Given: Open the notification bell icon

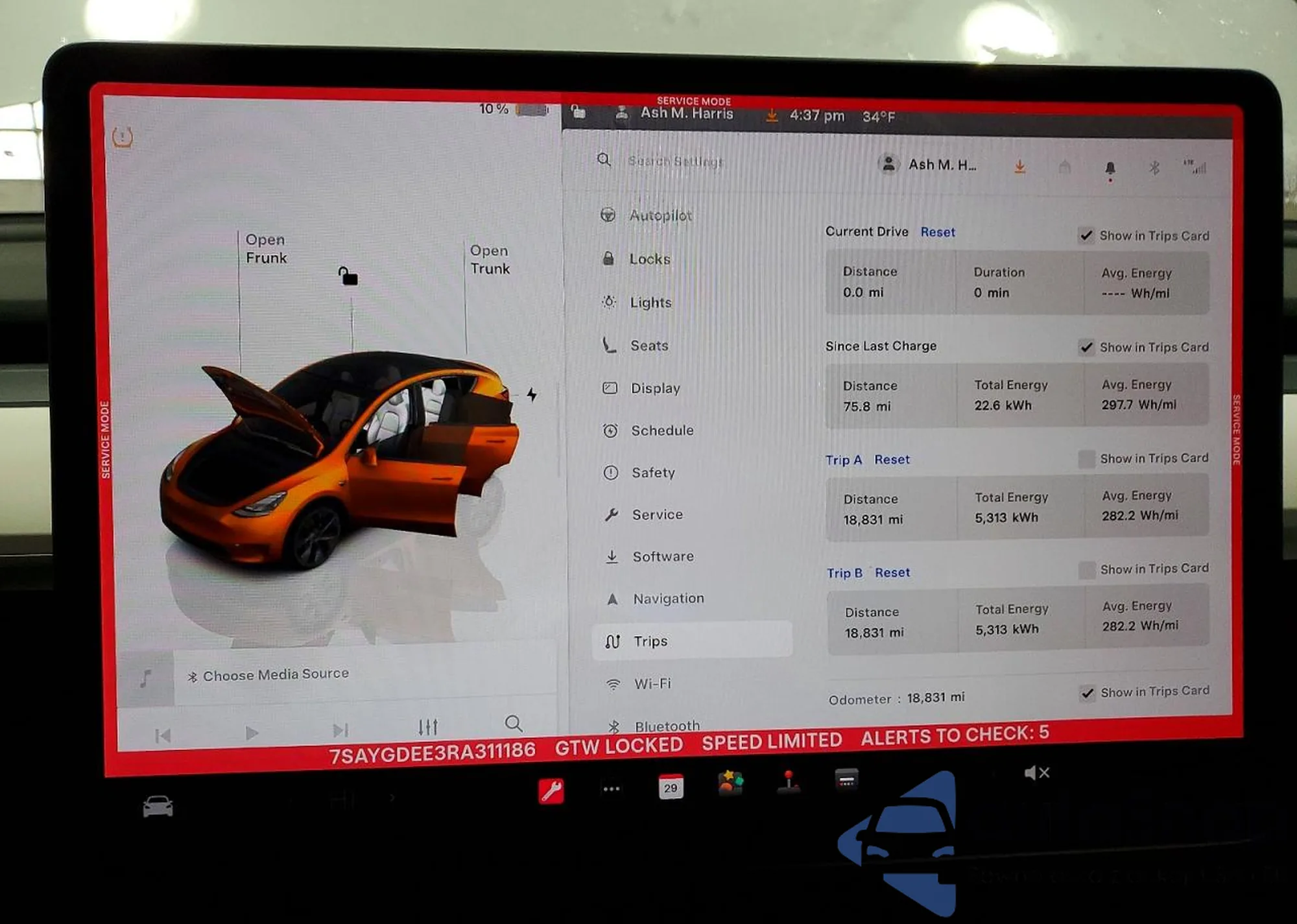Looking at the screenshot, I should coord(1110,169).
